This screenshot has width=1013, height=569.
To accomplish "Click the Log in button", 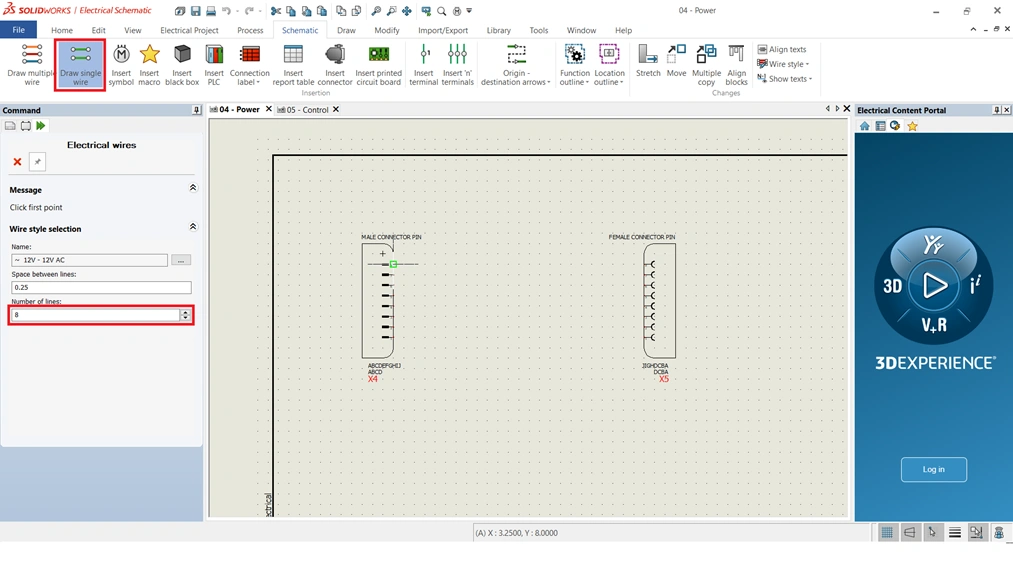I will pos(934,470).
